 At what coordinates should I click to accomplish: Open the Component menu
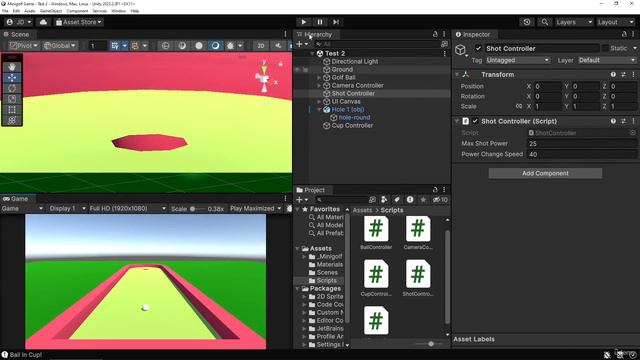pyautogui.click(x=77, y=11)
